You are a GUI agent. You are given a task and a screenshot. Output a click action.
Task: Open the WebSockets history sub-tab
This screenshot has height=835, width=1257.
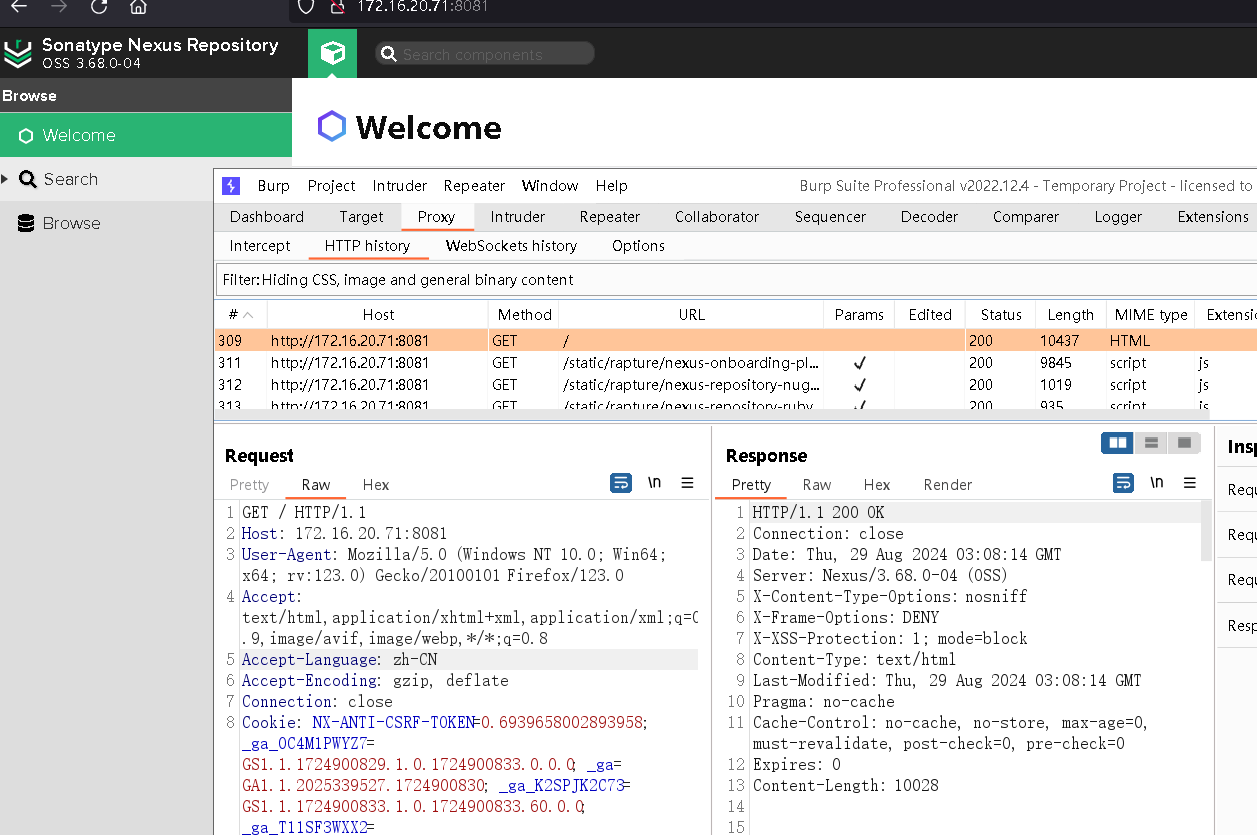[x=511, y=246]
